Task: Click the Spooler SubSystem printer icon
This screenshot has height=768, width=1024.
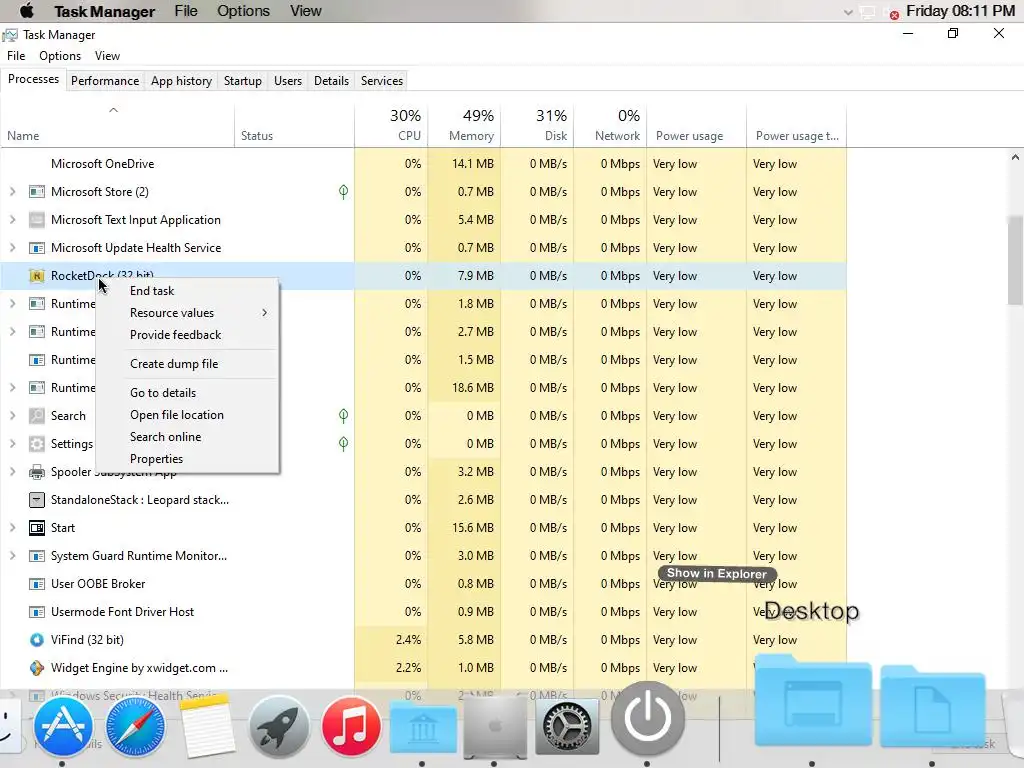Action: (37, 472)
